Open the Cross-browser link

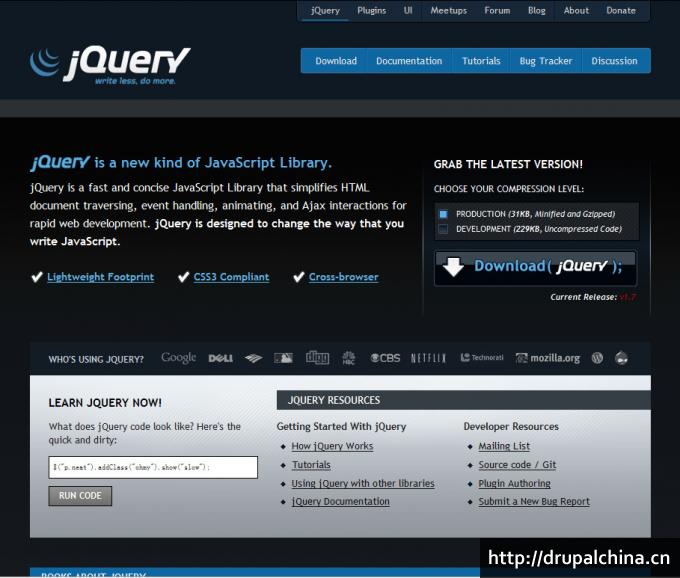tap(343, 277)
